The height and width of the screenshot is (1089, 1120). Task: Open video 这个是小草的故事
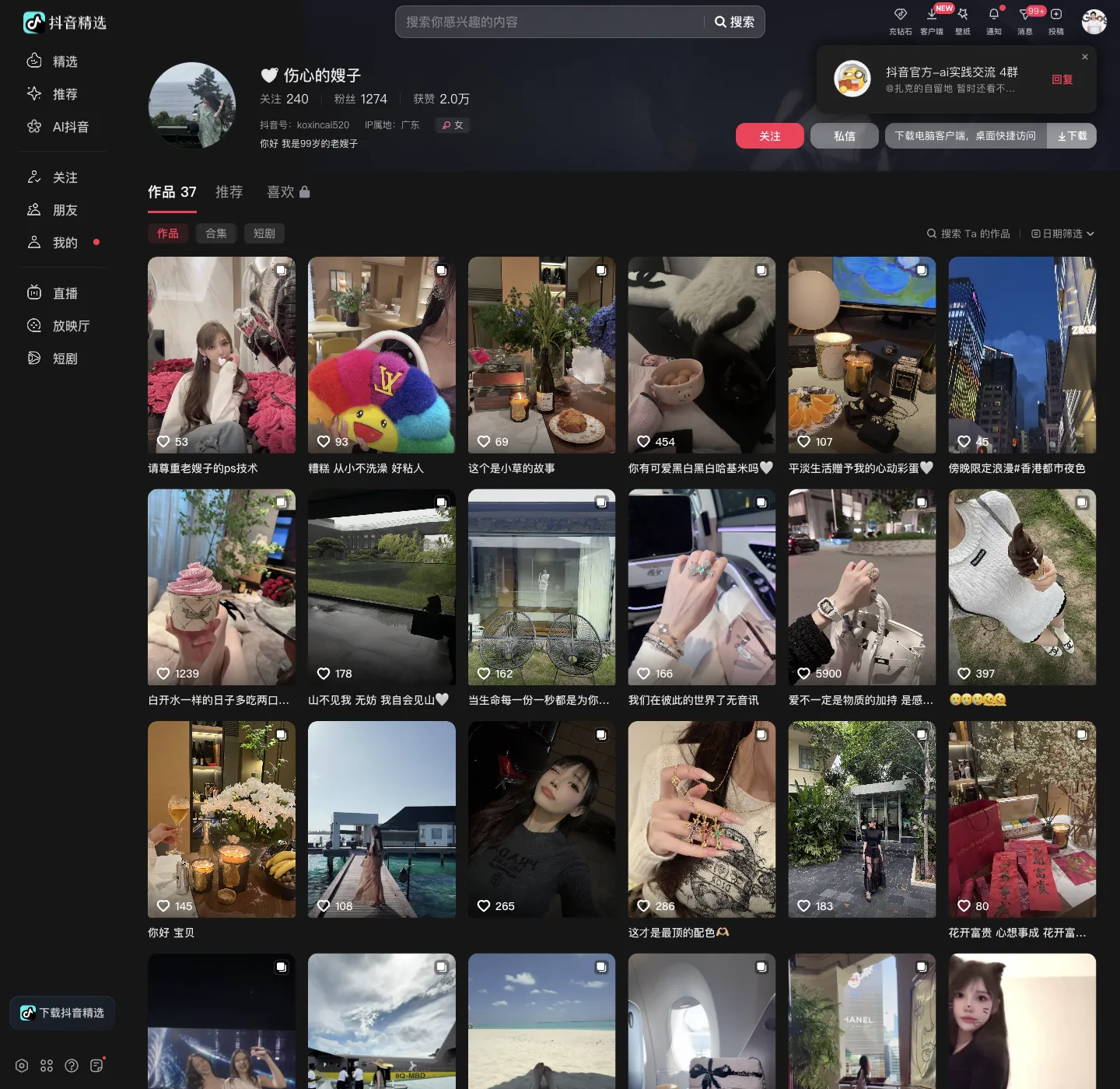coord(542,355)
